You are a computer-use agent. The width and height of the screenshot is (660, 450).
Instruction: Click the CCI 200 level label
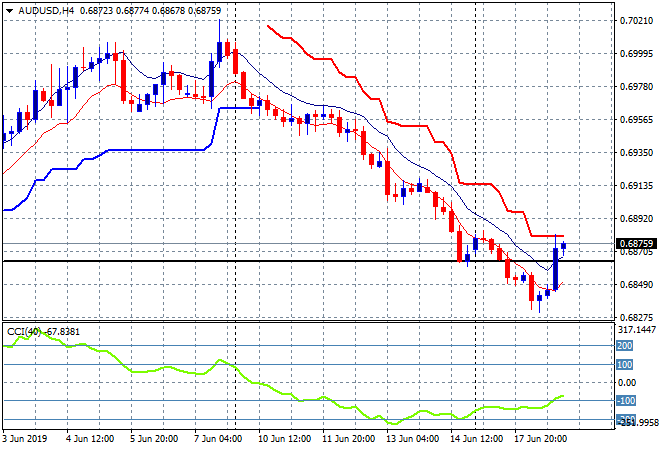[625, 346]
